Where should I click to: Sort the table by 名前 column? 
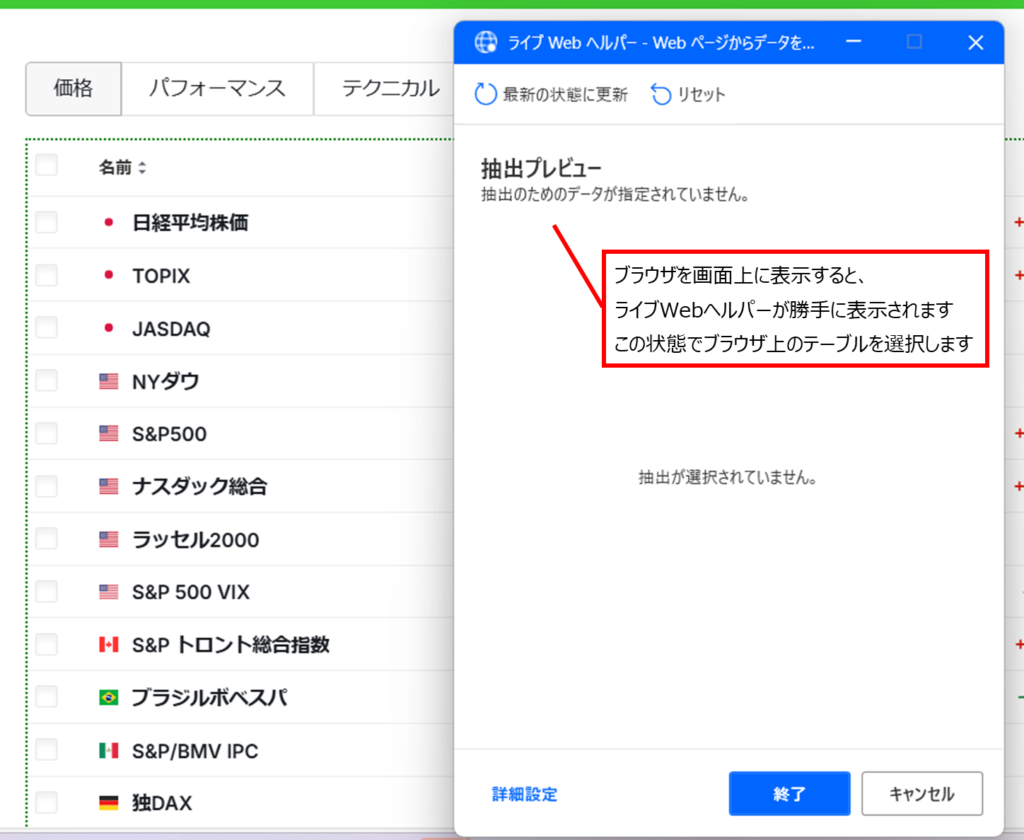122,168
